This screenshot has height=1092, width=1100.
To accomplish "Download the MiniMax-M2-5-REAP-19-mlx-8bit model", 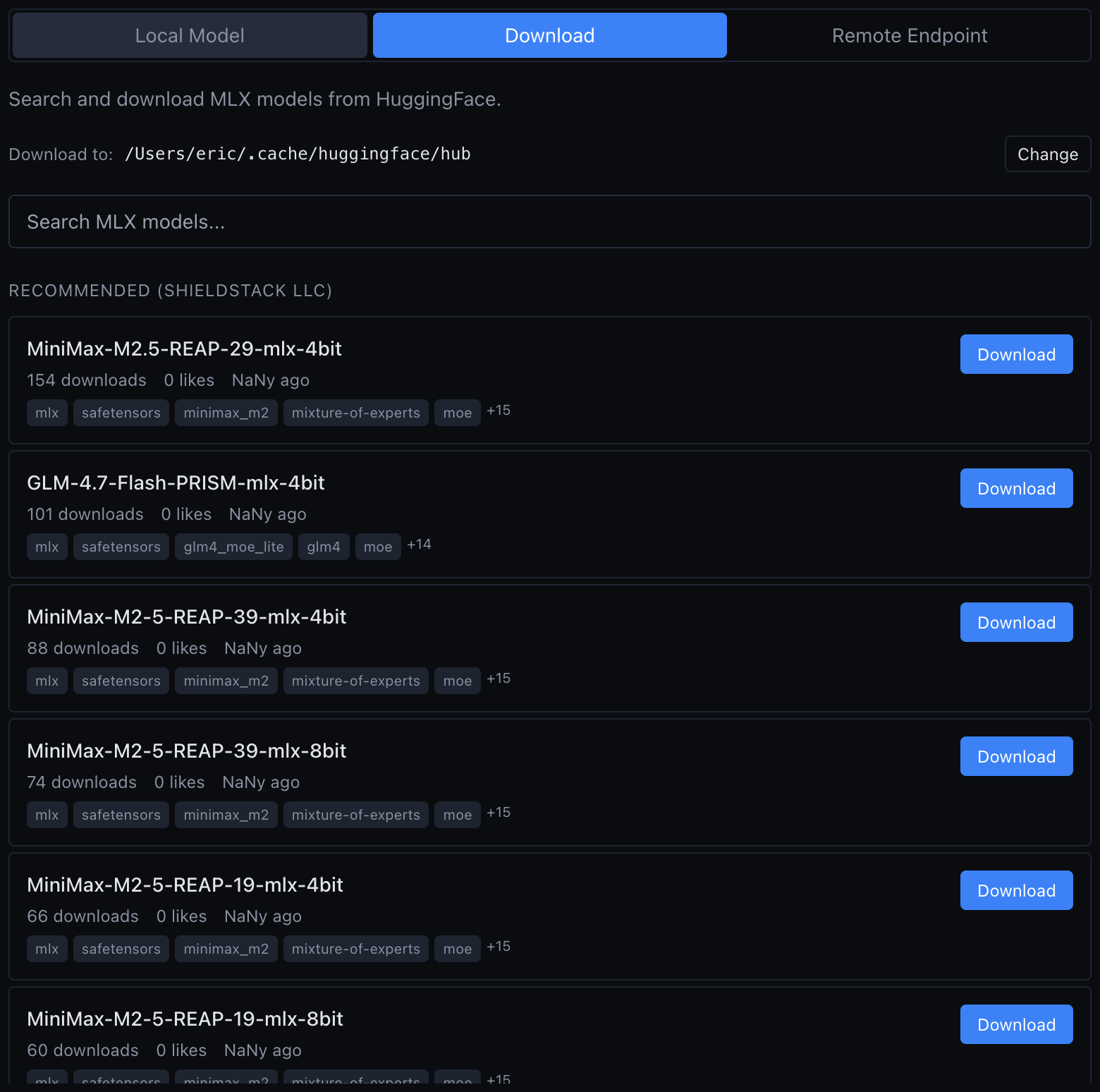I will point(1016,1024).
